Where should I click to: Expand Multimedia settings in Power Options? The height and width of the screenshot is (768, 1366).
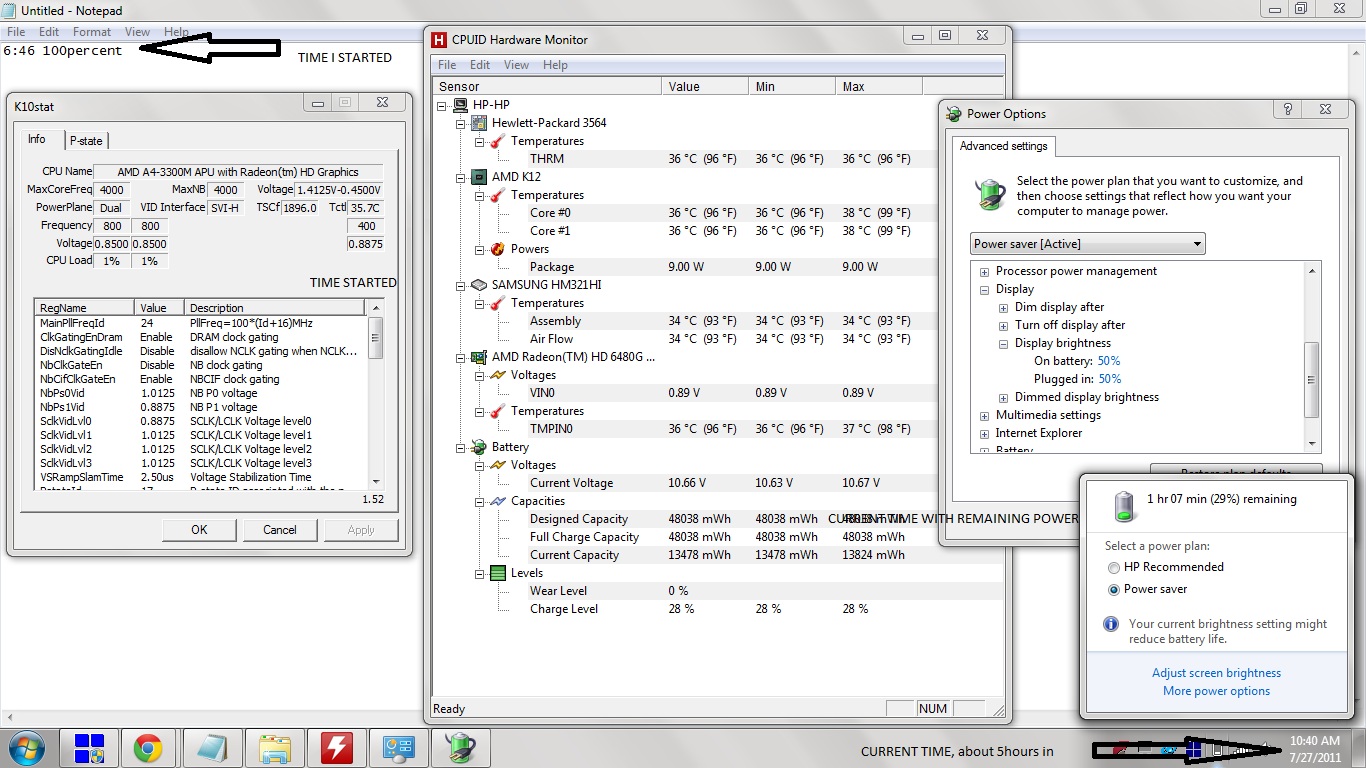[x=985, y=416]
